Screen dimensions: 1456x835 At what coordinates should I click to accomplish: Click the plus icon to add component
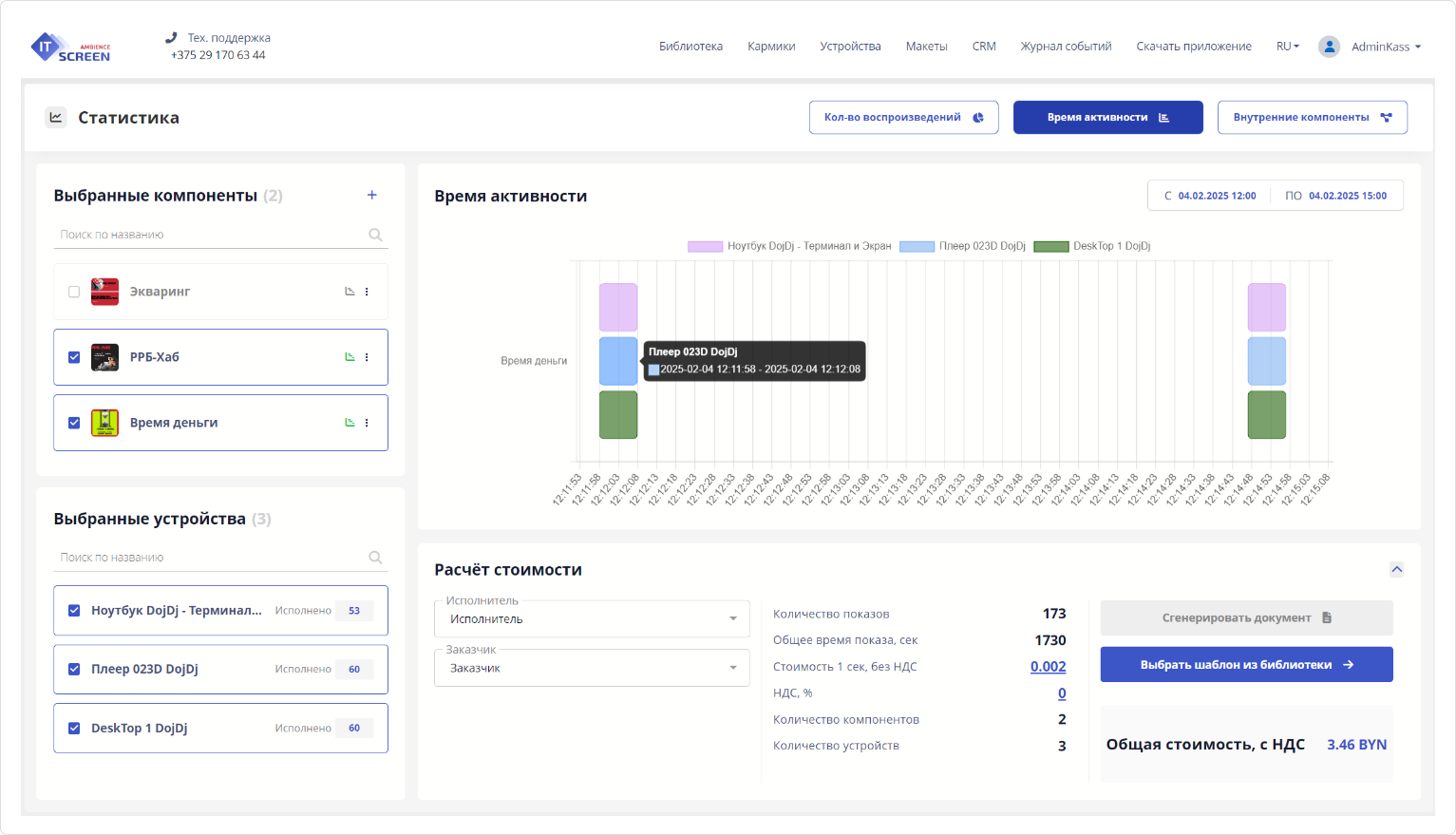372,196
